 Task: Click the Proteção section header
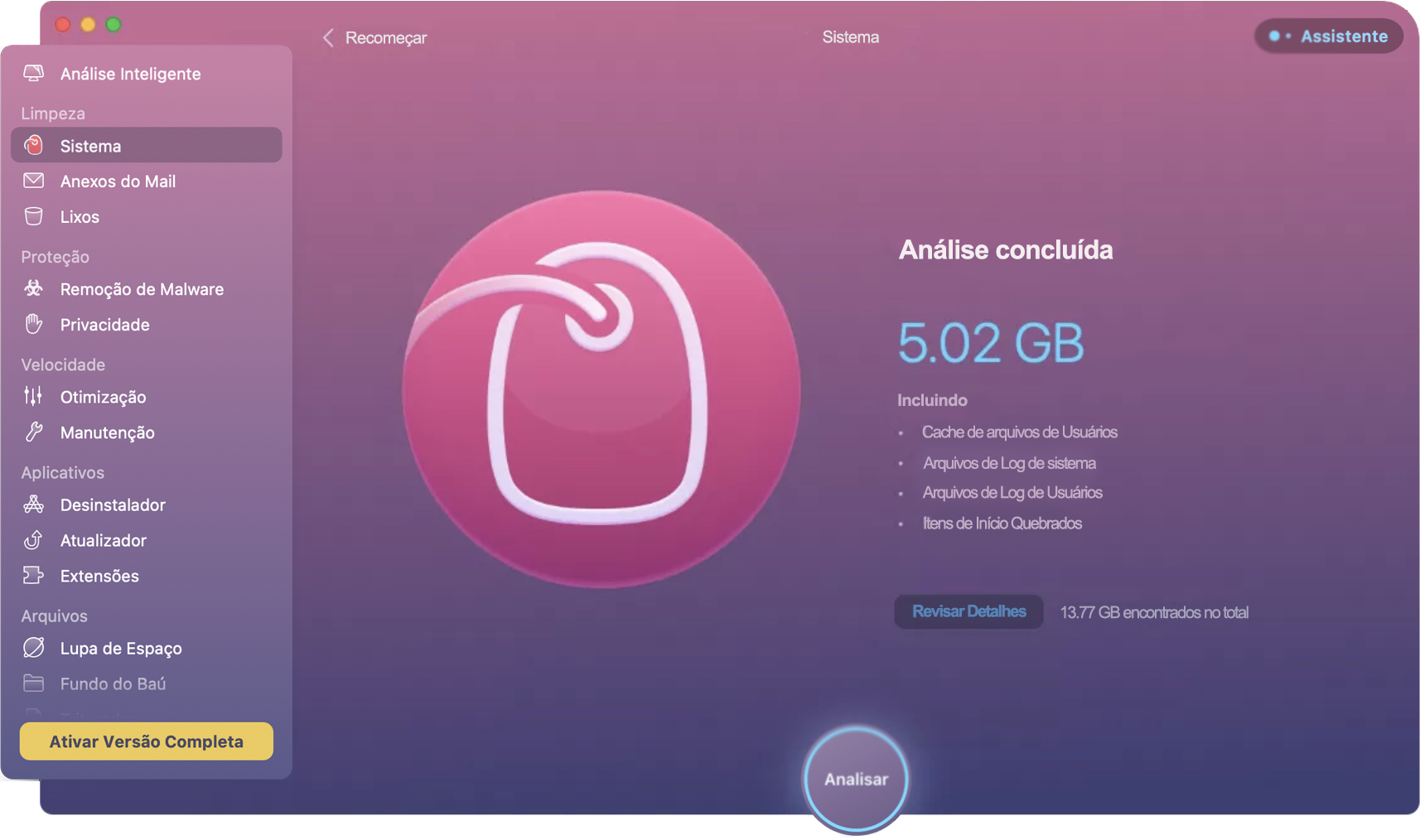(55, 256)
